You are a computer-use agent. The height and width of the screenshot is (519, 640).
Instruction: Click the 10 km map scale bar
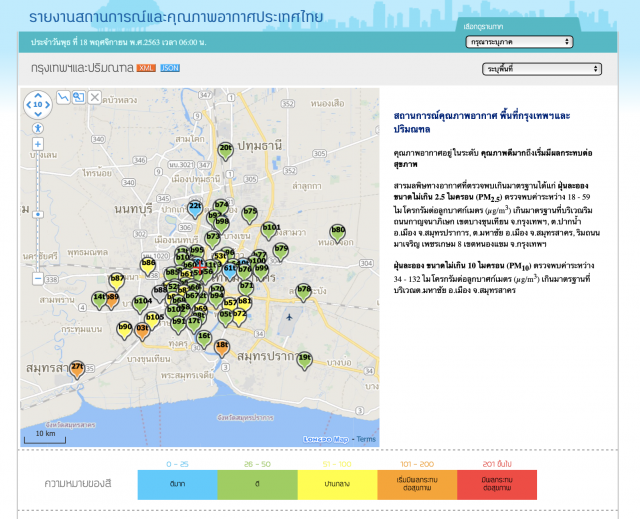click(45, 437)
